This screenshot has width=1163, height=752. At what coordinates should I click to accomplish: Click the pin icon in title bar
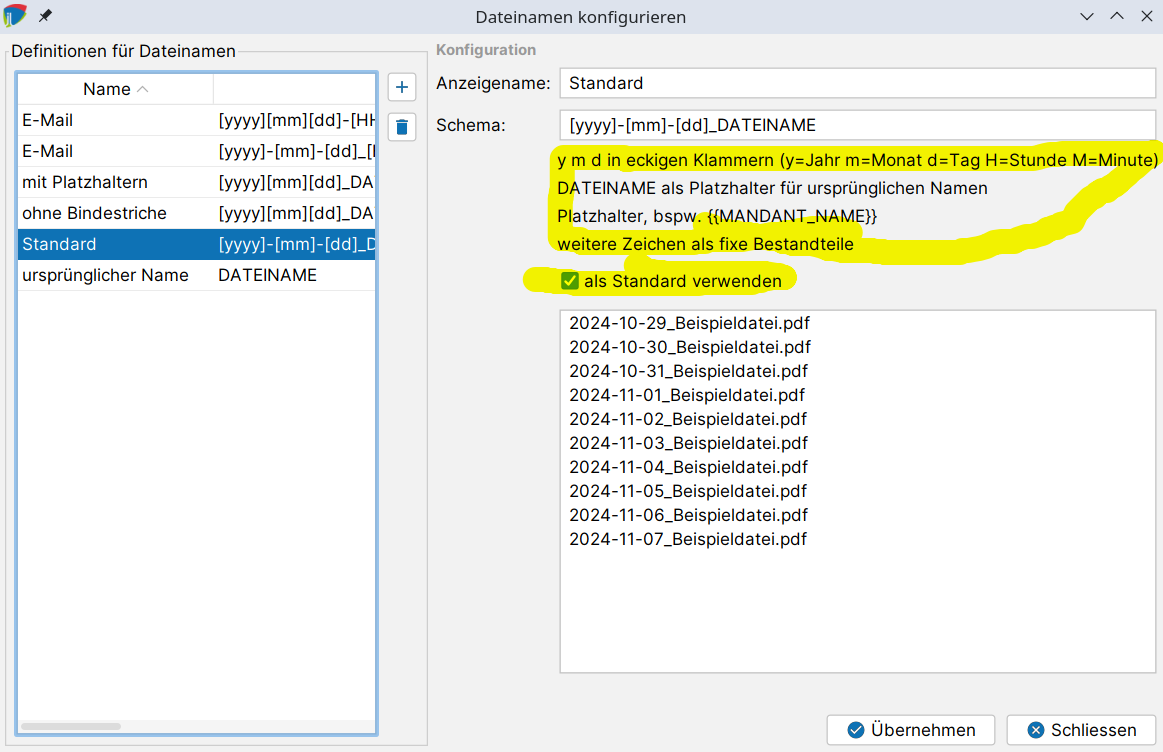45,17
